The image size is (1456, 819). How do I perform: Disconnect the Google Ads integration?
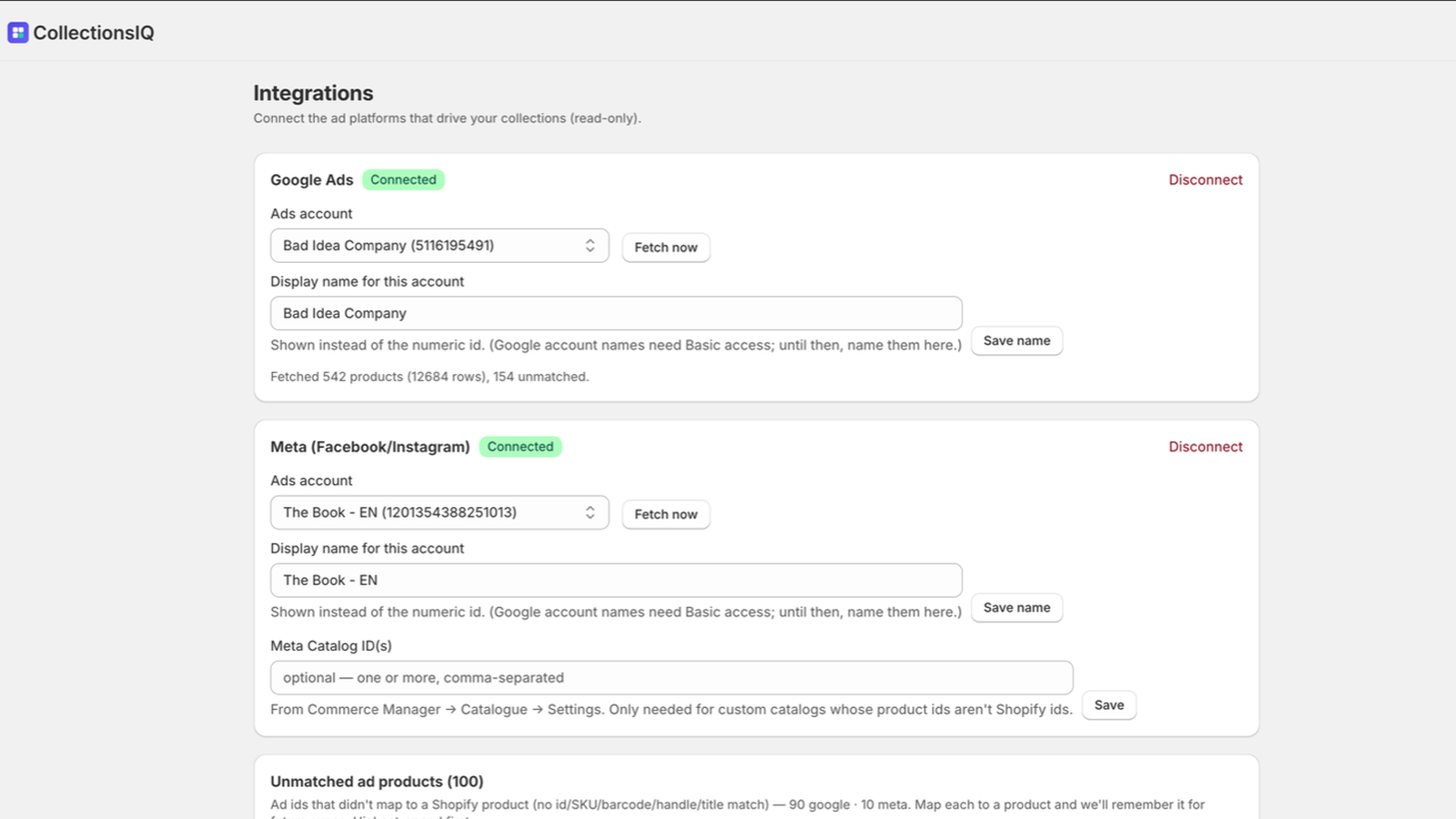(1206, 180)
